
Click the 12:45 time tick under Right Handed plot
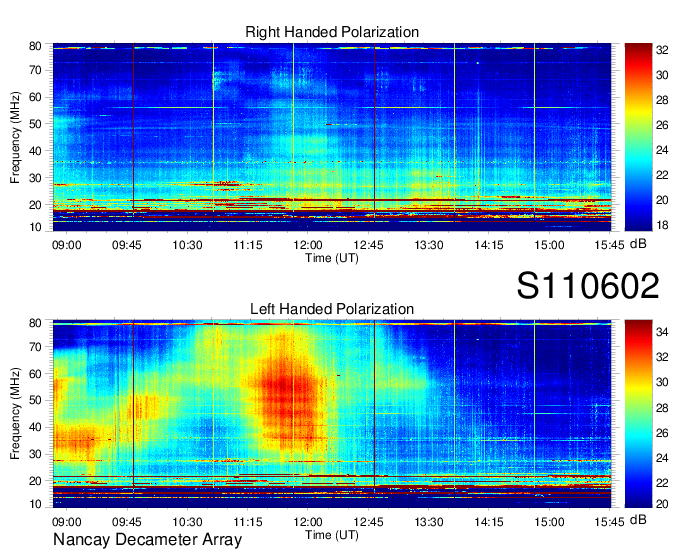coord(368,245)
